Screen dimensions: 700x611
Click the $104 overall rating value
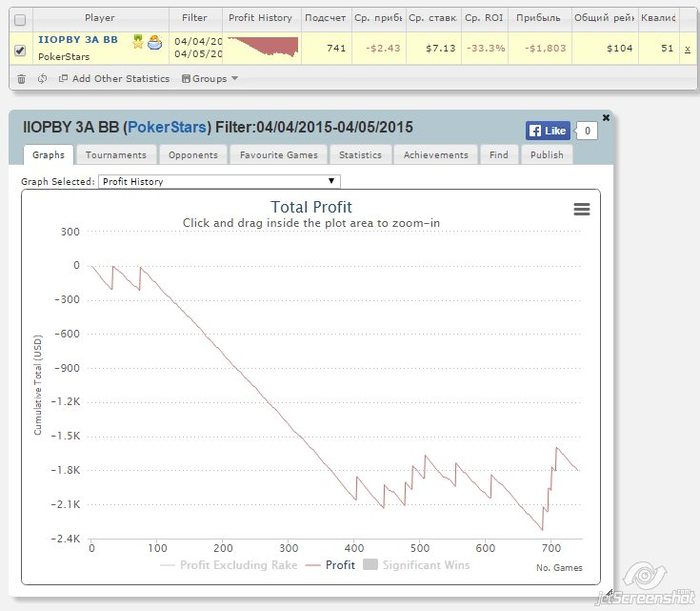620,48
